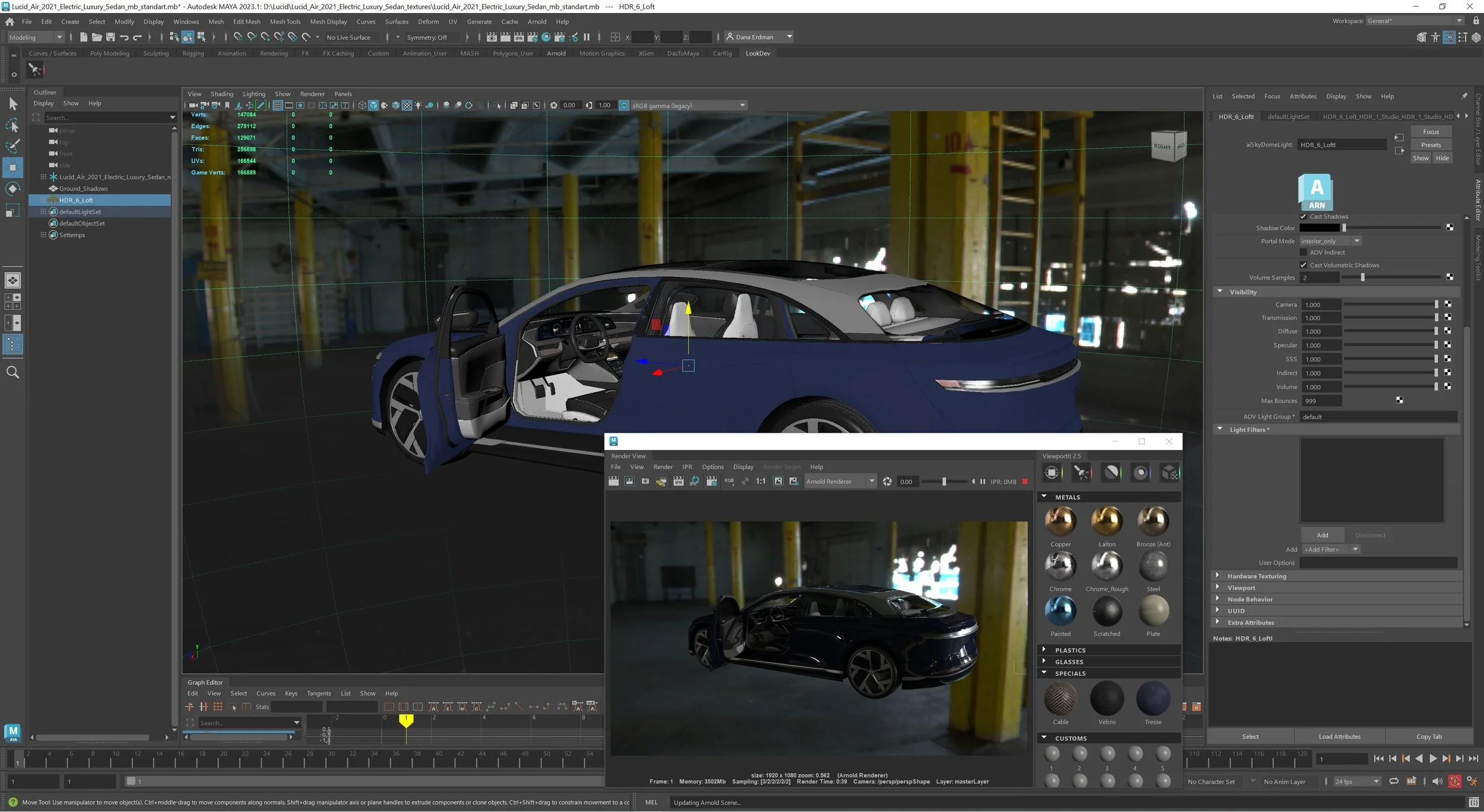Image resolution: width=1484 pixels, height=812 pixels.
Task: Click the Shadow Color black swatch
Action: [x=1319, y=228]
